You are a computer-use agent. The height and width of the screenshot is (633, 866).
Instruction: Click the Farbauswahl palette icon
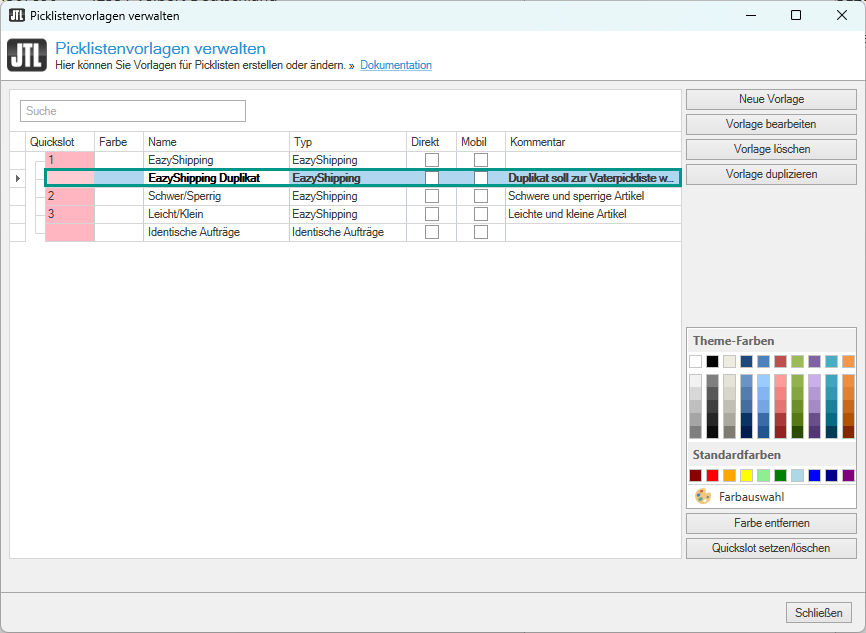[x=703, y=496]
